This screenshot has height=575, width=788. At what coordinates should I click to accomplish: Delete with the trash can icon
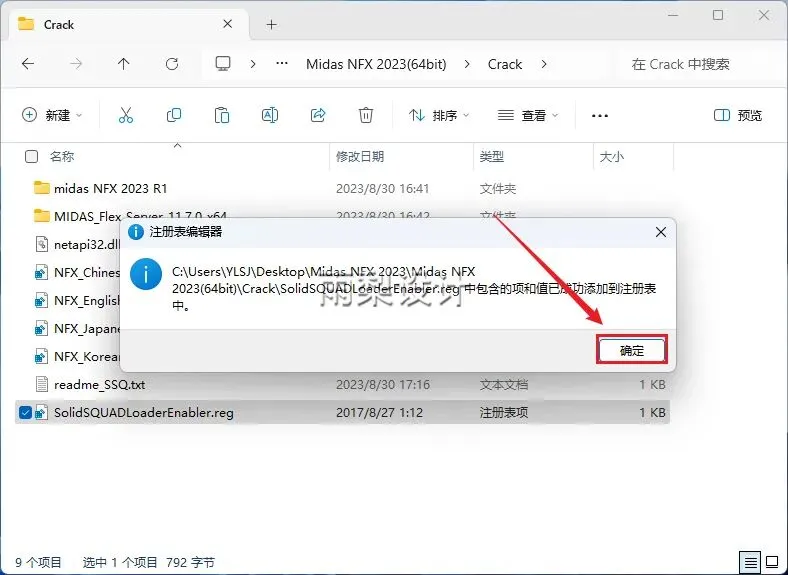point(366,115)
